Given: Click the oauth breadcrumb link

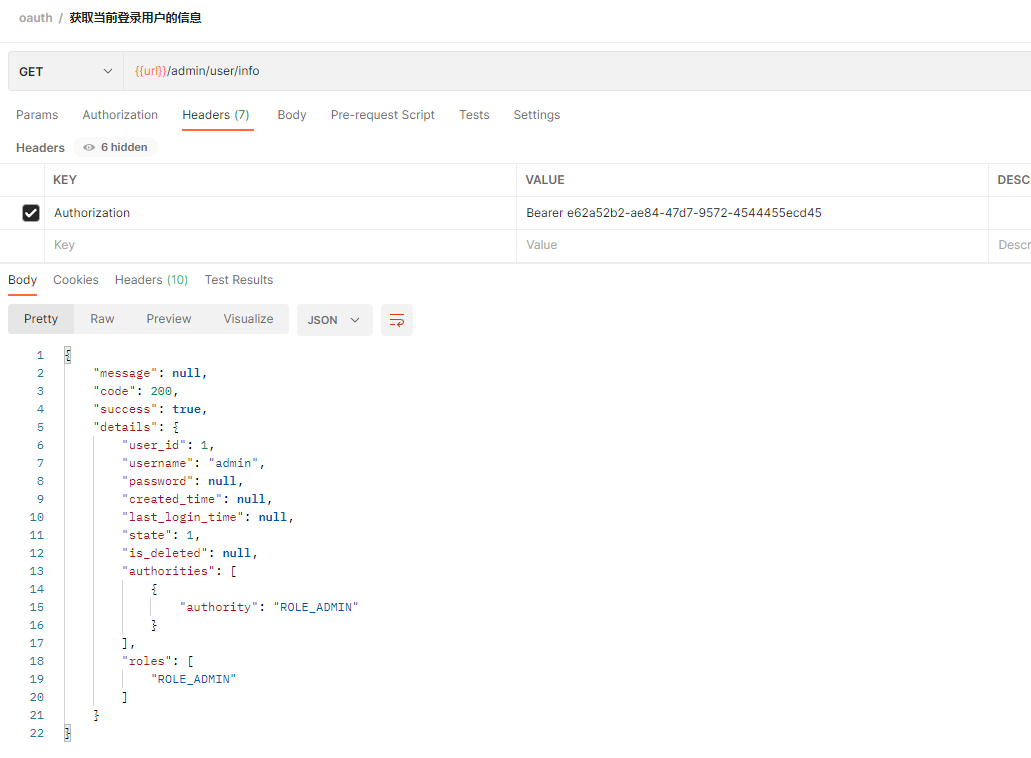Looking at the screenshot, I should (35, 18).
